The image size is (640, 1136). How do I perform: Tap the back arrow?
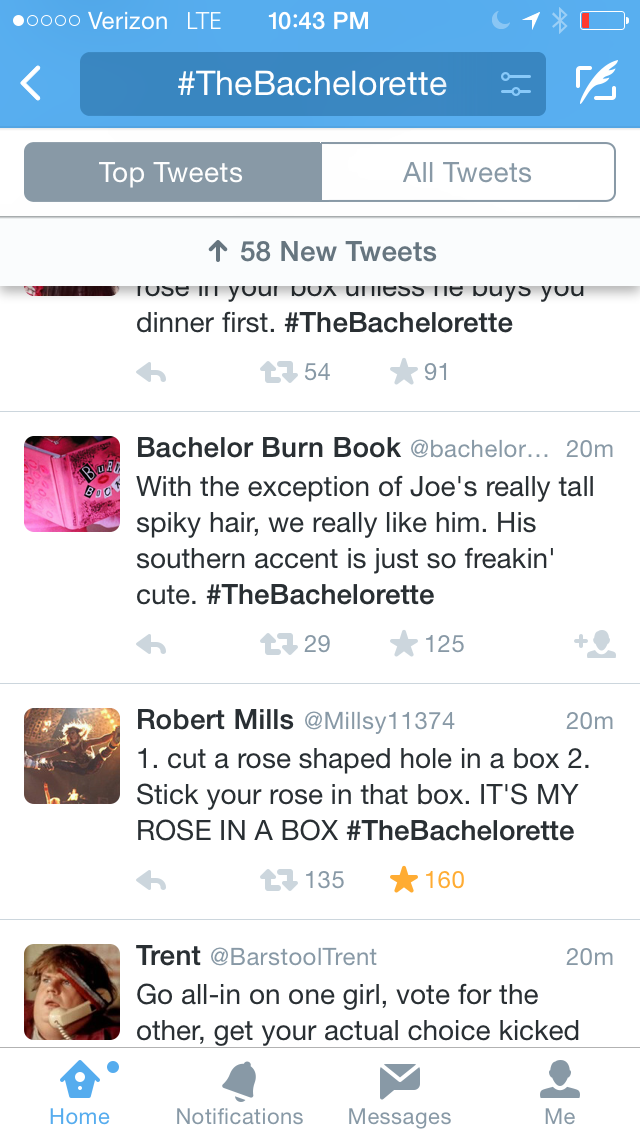[x=32, y=84]
